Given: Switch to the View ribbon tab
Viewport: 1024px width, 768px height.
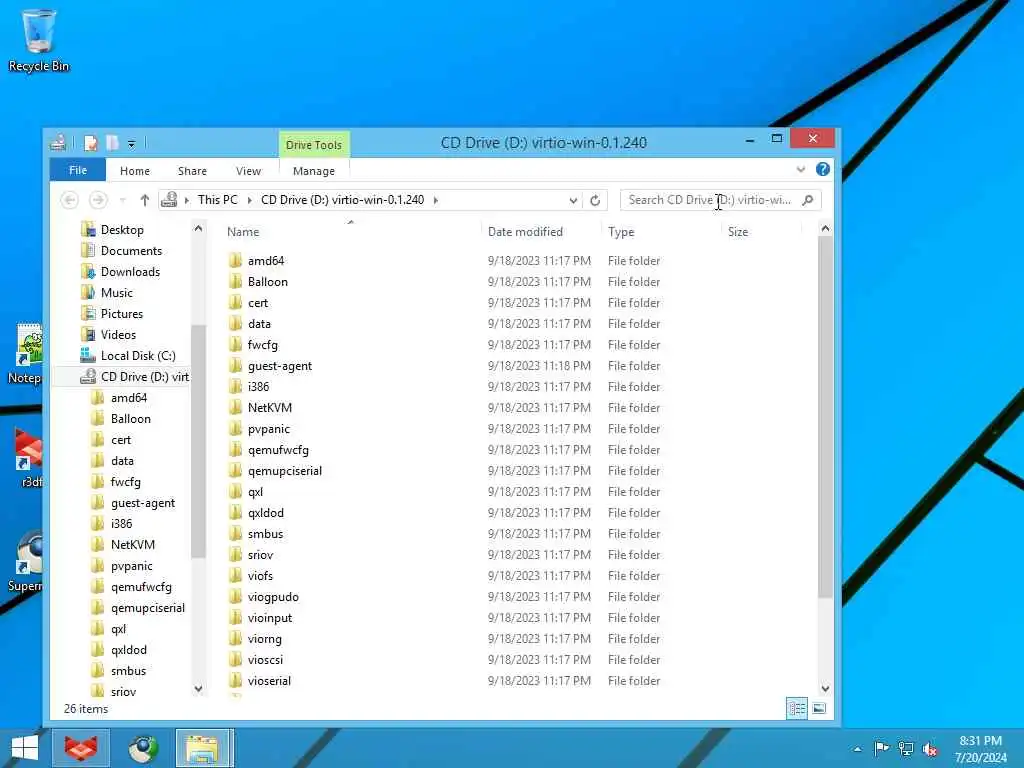Looking at the screenshot, I should [248, 170].
